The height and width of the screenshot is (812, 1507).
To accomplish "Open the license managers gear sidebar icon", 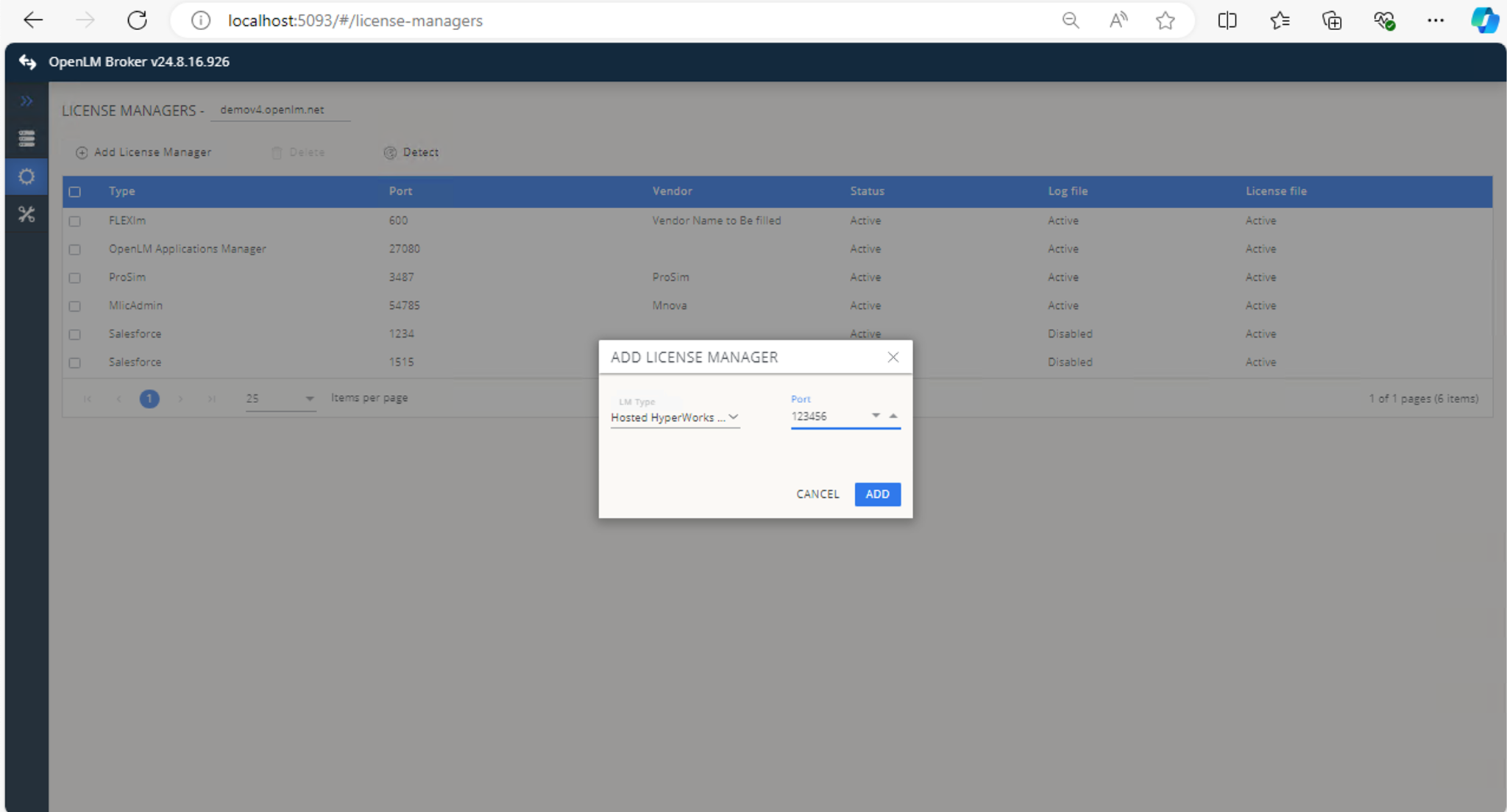I will (26, 177).
